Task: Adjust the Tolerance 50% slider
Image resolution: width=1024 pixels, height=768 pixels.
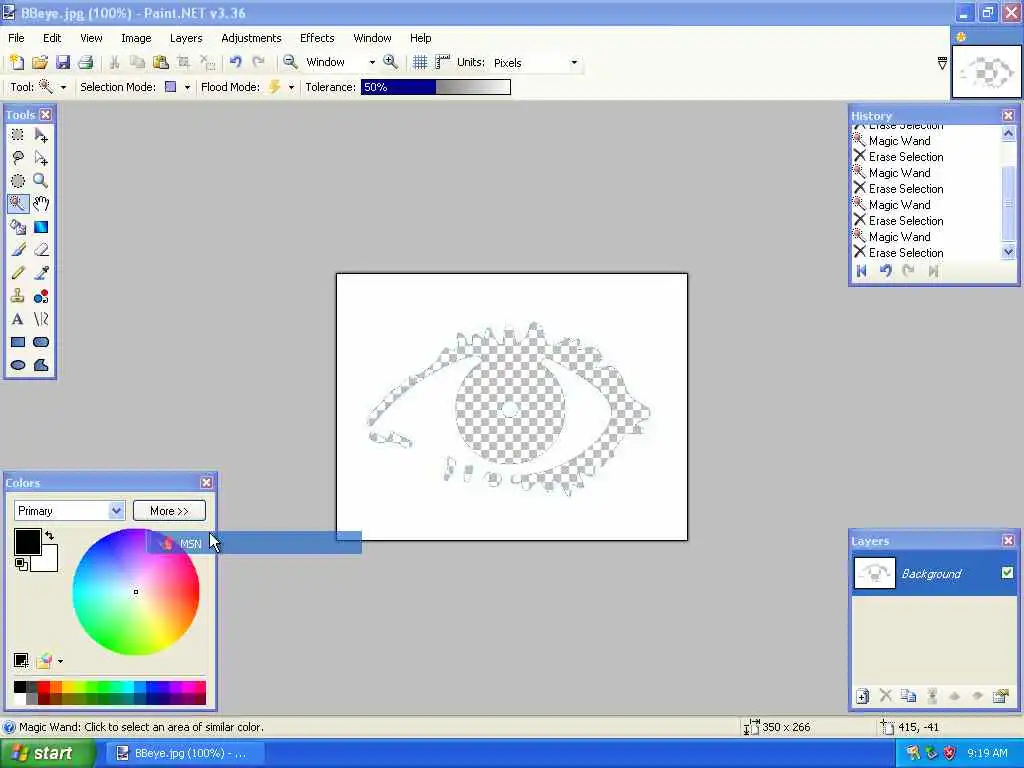Action: 436,88
